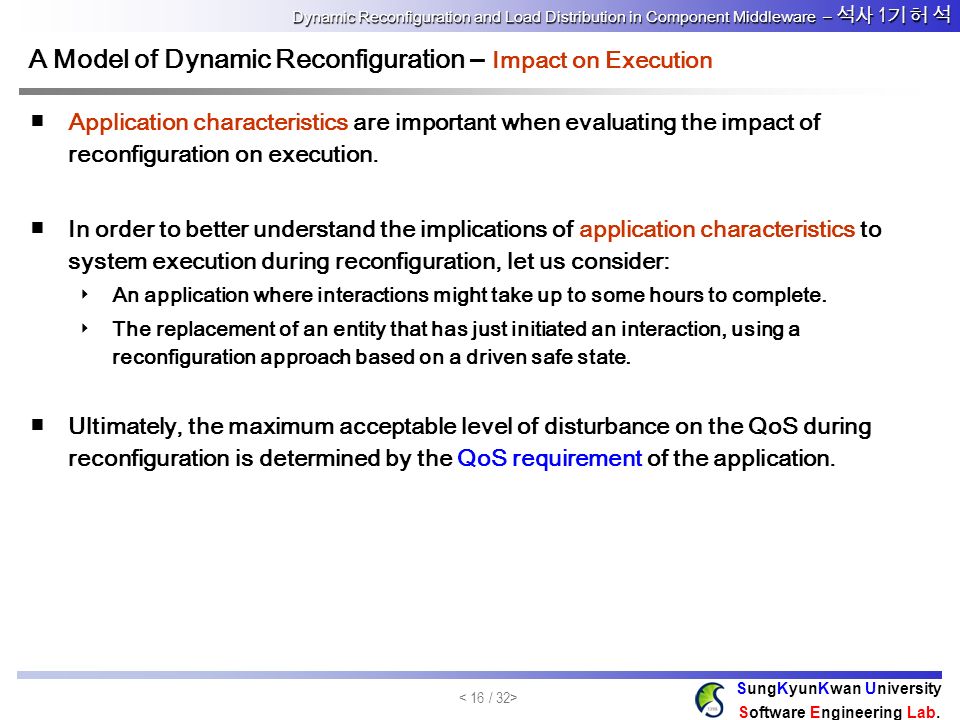Click the arrow bullet before 'The replacement of'

coord(85,328)
